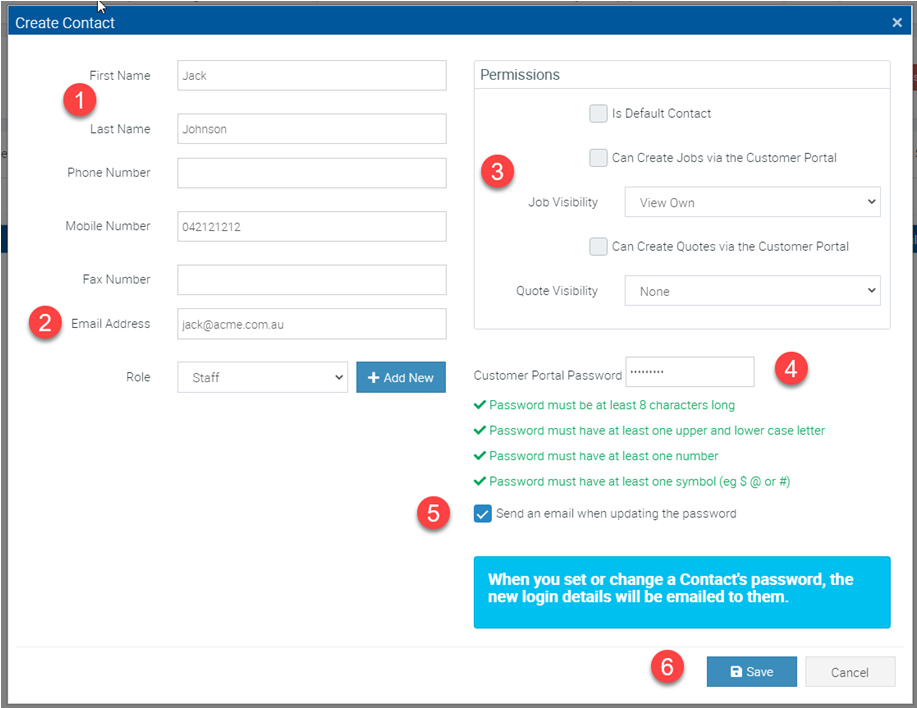Screen dimensions: 917x708
Task: Select the empty Fax Number field
Action: 311,280
